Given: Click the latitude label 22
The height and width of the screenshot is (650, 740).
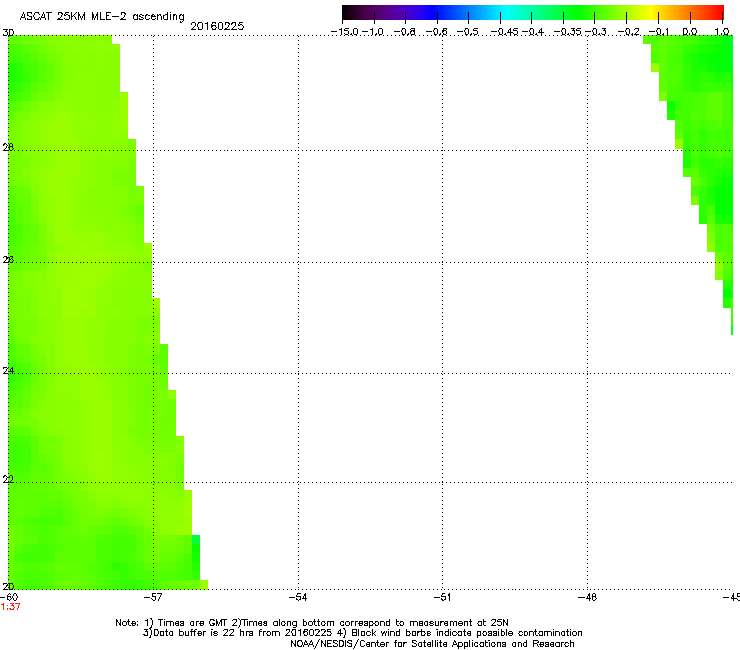Looking at the screenshot, I should (x=8, y=479).
